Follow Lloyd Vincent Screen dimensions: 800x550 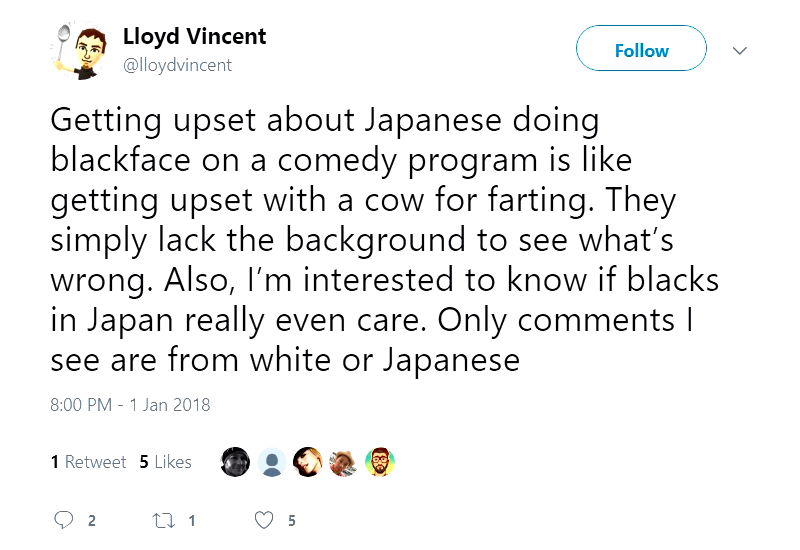pyautogui.click(x=641, y=50)
